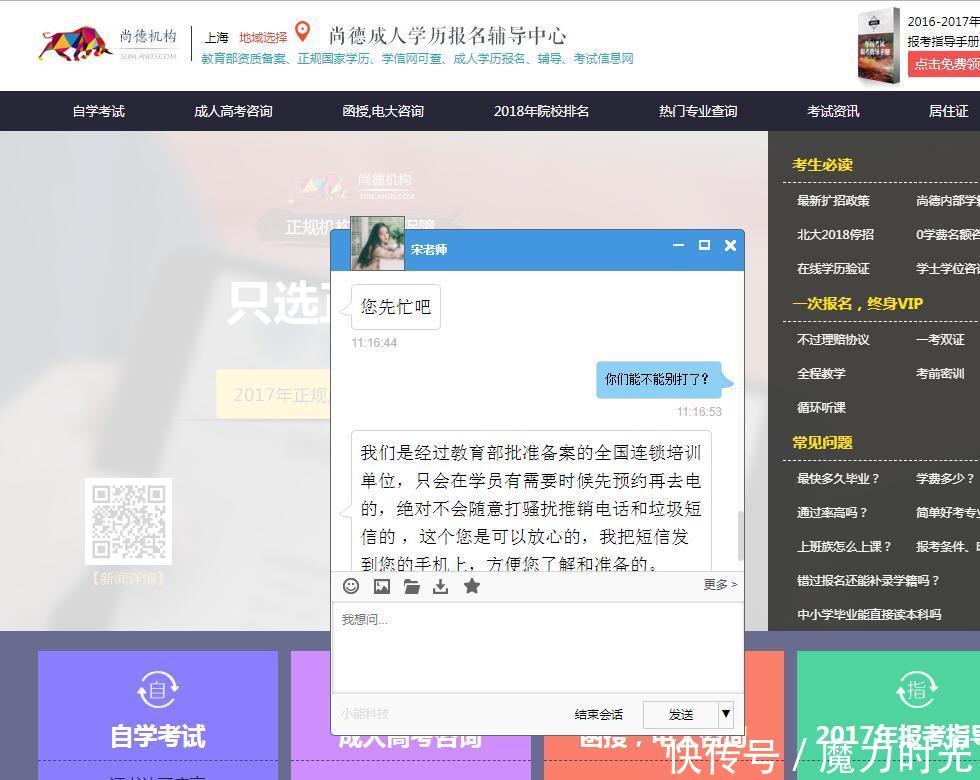Click the circular 自 icon on 自学考试 tile
This screenshot has height=780, width=980.
157,688
